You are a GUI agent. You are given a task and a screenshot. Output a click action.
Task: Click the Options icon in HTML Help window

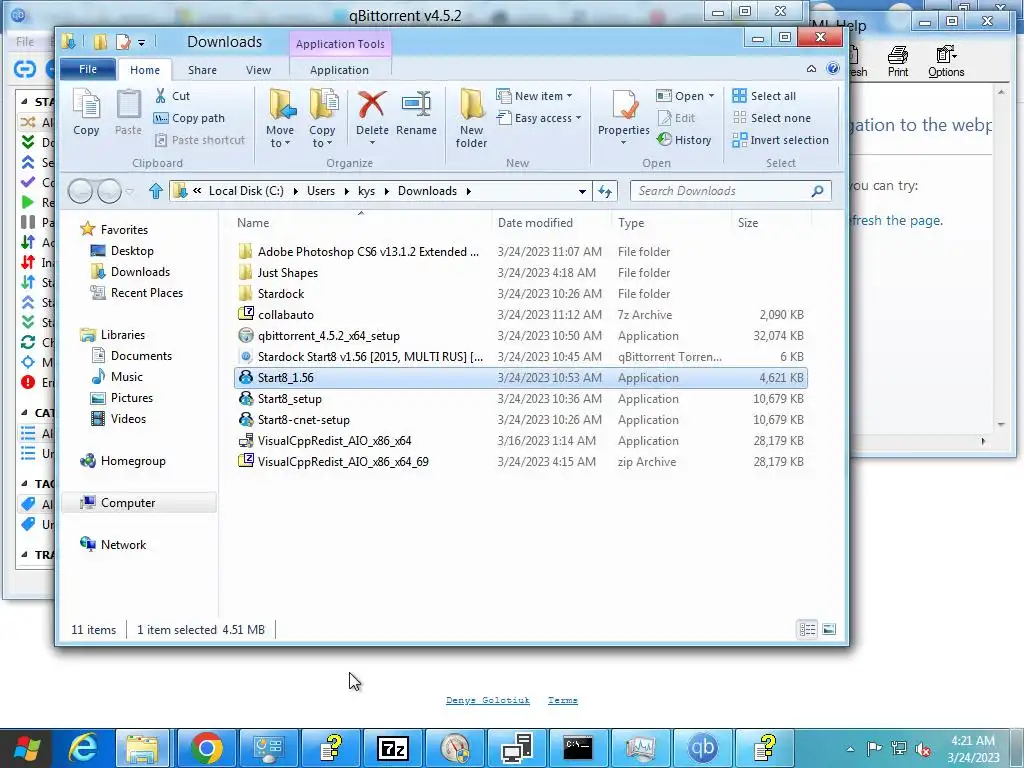pyautogui.click(x=946, y=61)
